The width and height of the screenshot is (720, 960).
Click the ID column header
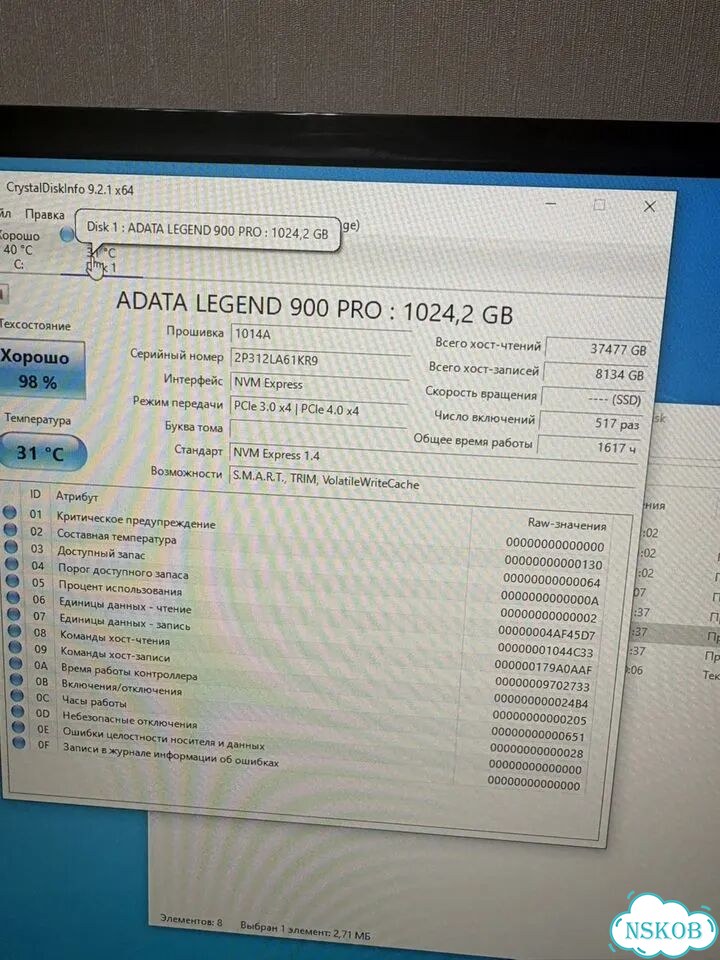[36, 494]
